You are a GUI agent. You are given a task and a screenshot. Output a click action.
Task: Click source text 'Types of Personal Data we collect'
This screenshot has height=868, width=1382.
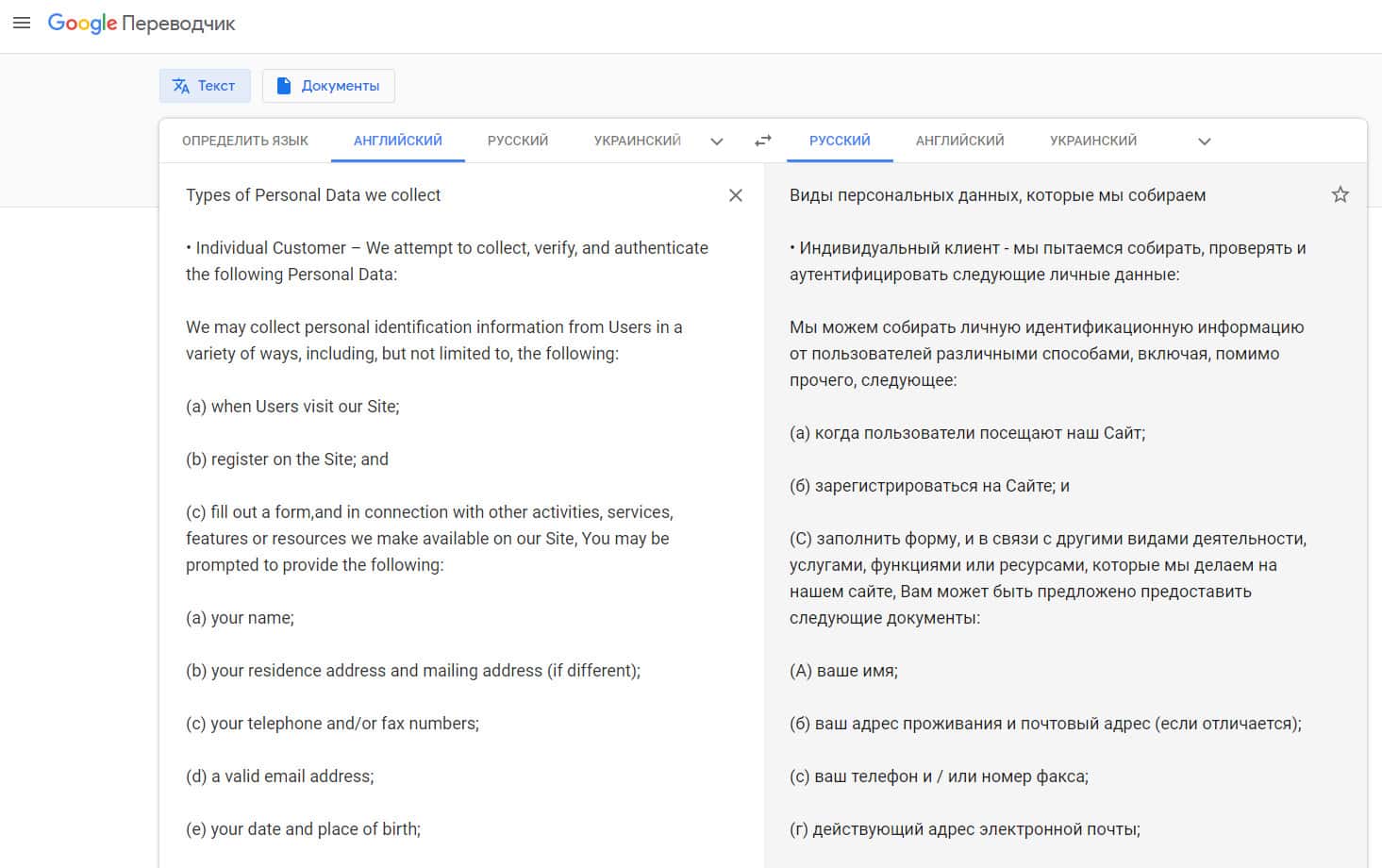click(x=313, y=195)
